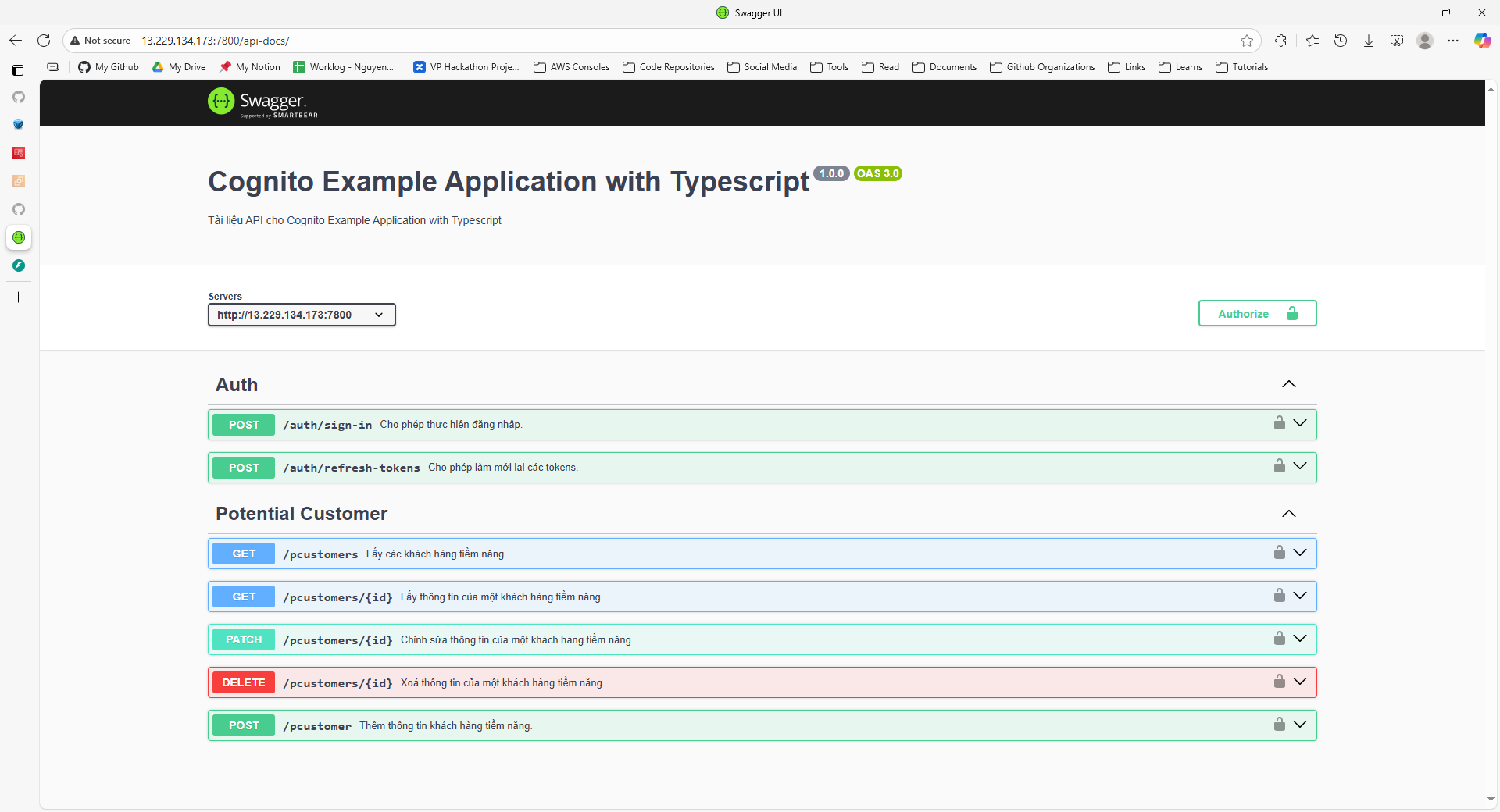
Task: Collapse the Auth section
Action: coord(1289,384)
